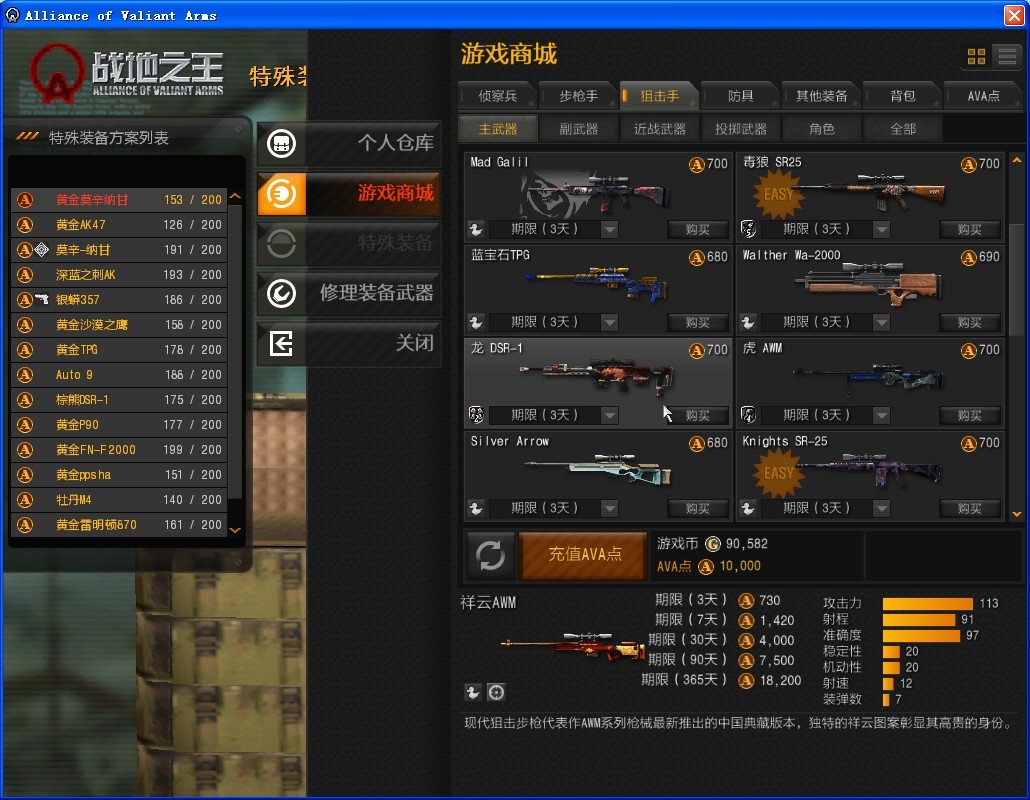Open the duration dropdown on 龙 DSR-1
Viewport: 1030px width, 800px height.
[610, 415]
